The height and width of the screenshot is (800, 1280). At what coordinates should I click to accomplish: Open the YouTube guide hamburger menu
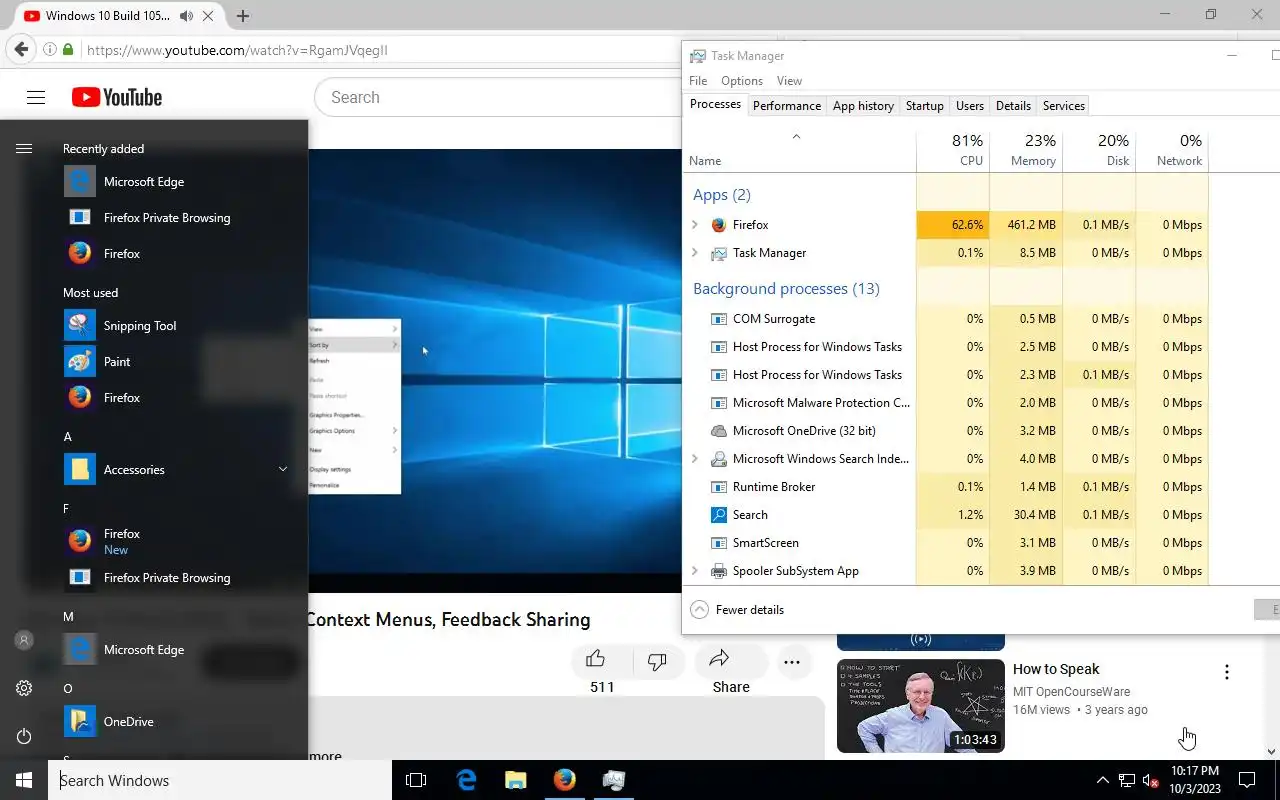36,97
